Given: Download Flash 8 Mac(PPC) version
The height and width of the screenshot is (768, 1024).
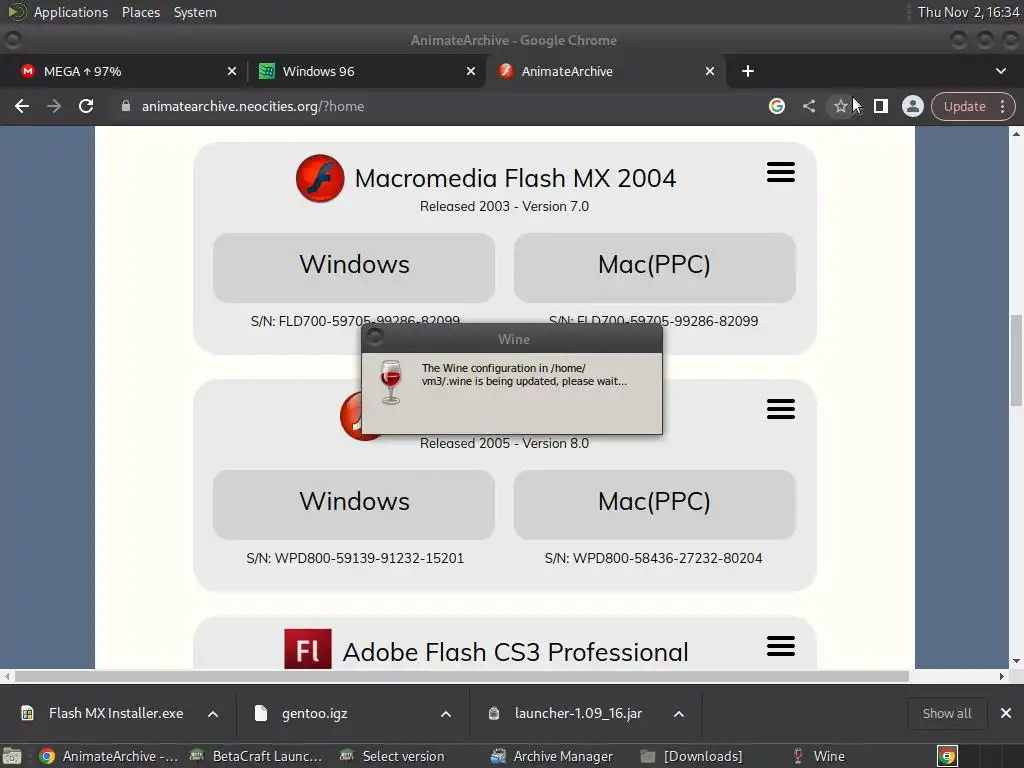Looking at the screenshot, I should click(x=654, y=505).
